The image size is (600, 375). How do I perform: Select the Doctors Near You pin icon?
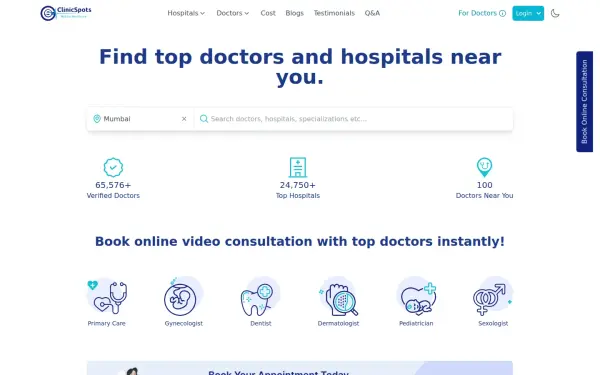[x=484, y=168]
